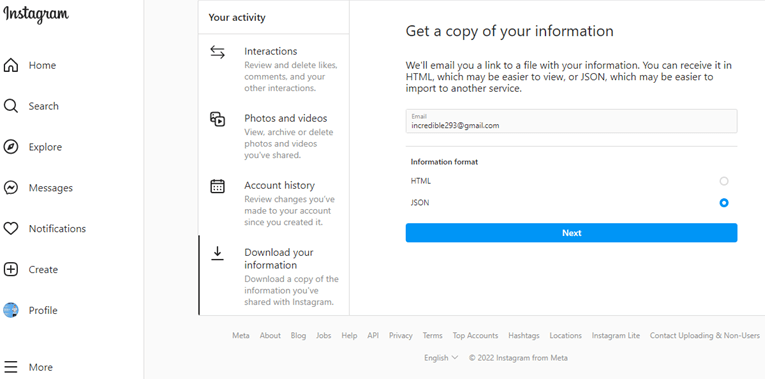Click the Download your information arrow icon
This screenshot has width=765, height=379.
217,253
